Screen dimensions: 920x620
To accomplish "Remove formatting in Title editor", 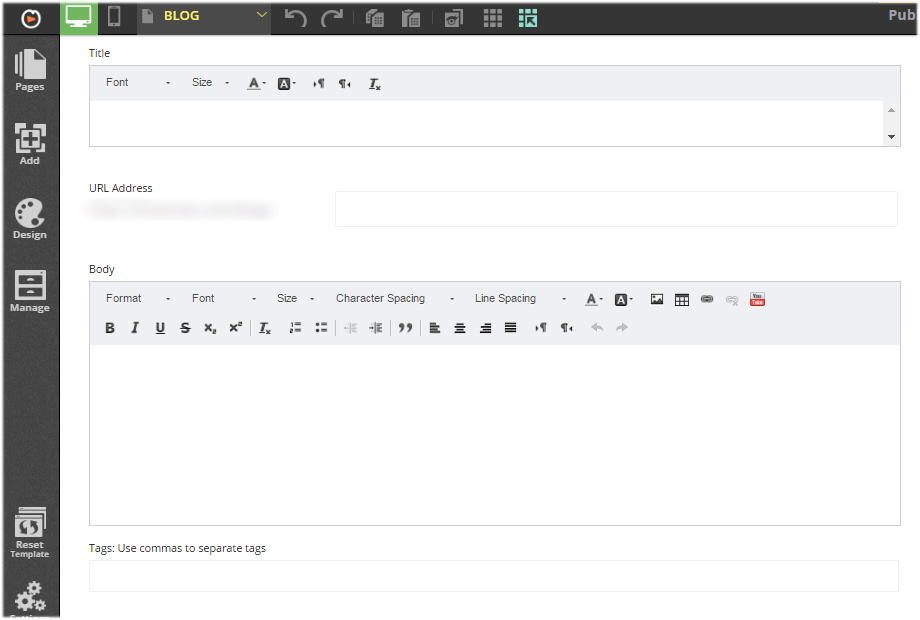I will click(374, 84).
